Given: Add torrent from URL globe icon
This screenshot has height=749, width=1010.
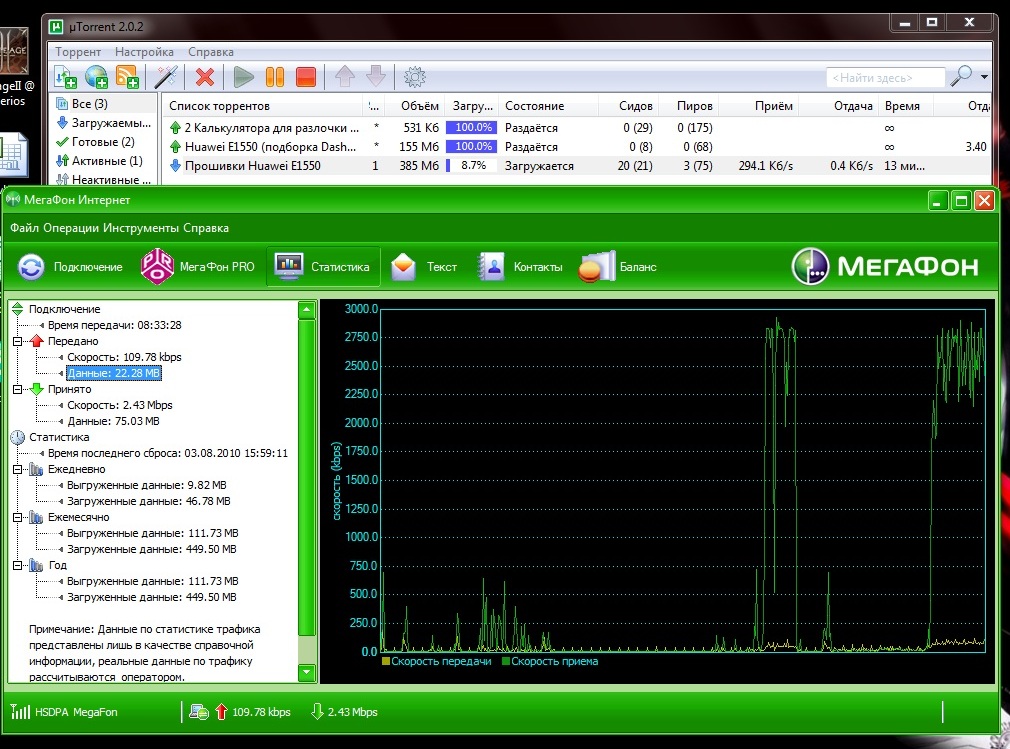Looking at the screenshot, I should point(97,77).
